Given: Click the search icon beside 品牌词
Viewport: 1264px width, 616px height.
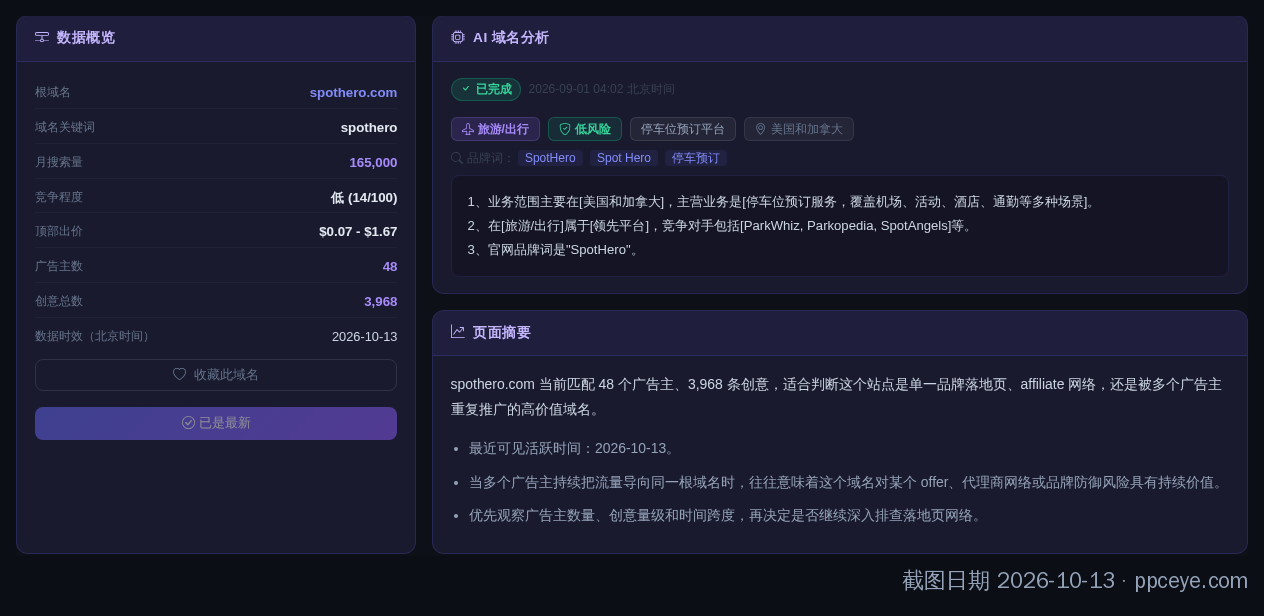Looking at the screenshot, I should pyautogui.click(x=457, y=158).
